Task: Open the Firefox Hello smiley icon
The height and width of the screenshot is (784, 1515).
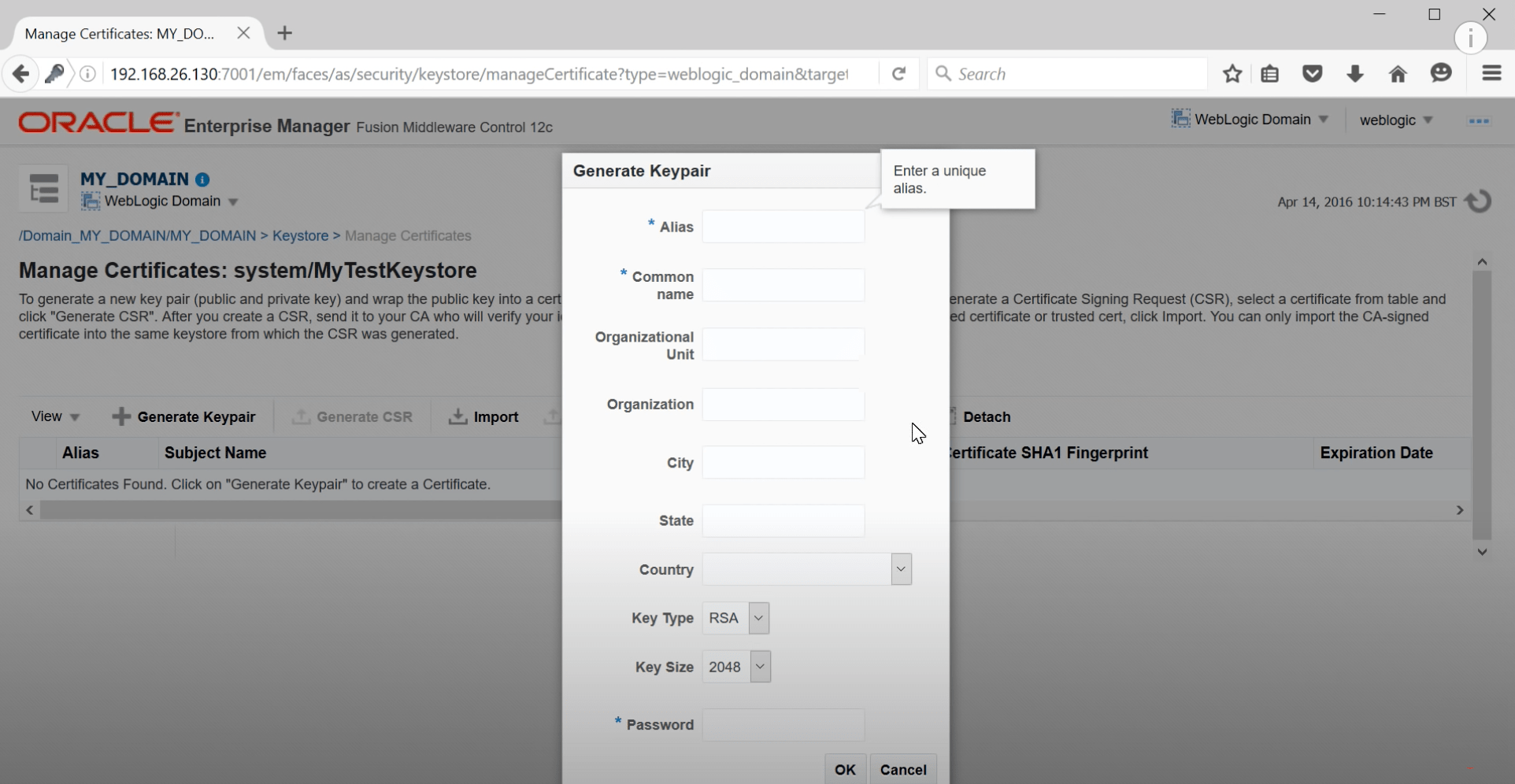Action: pyautogui.click(x=1441, y=73)
